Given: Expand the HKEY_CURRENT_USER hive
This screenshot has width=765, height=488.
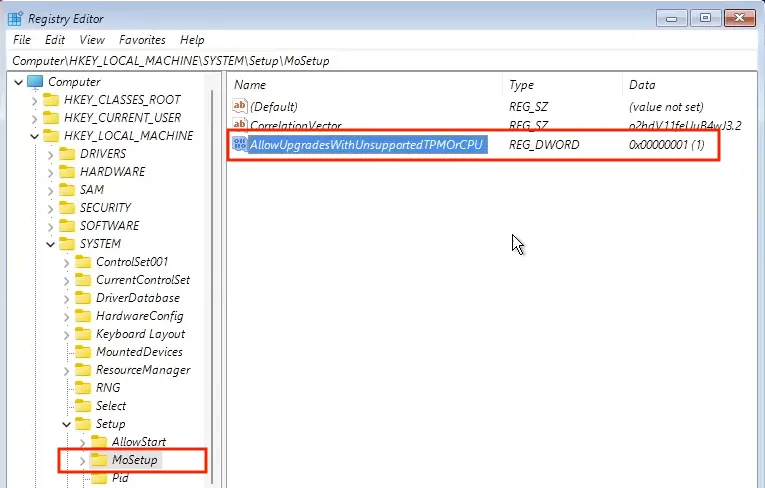Looking at the screenshot, I should coord(36,118).
